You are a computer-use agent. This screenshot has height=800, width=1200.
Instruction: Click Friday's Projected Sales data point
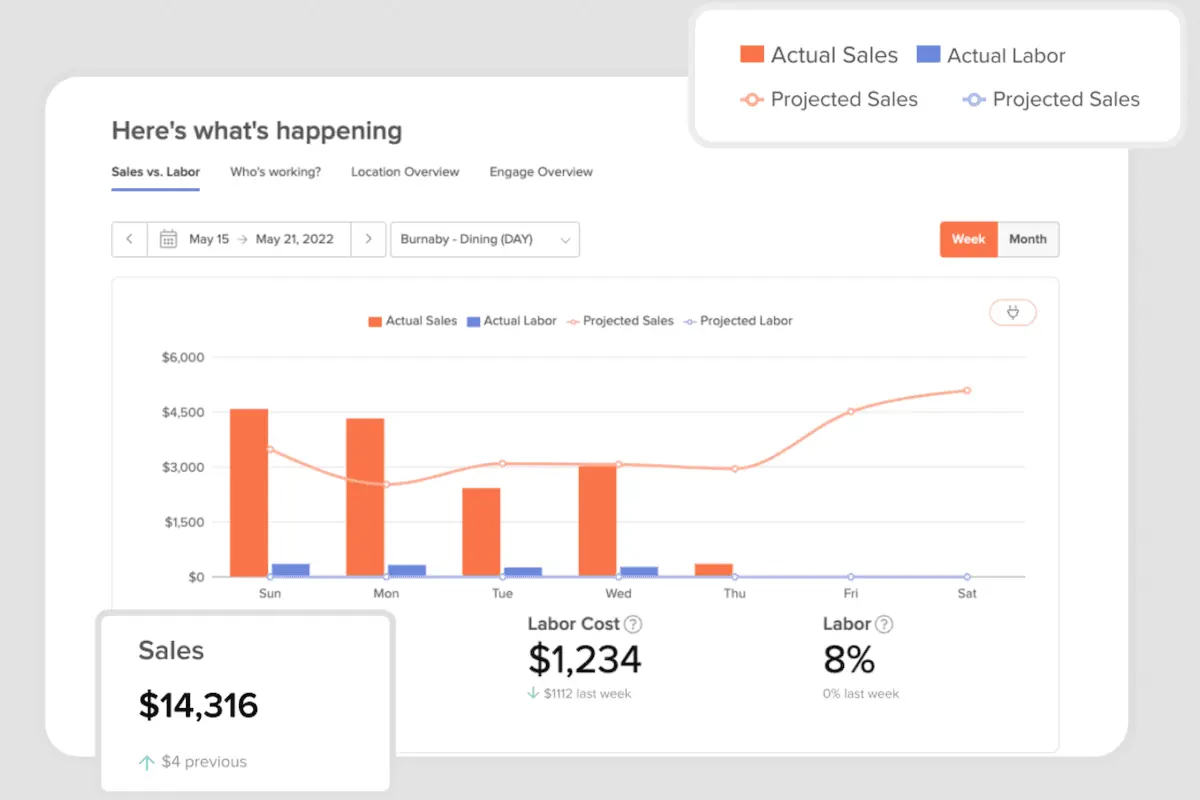coord(851,411)
